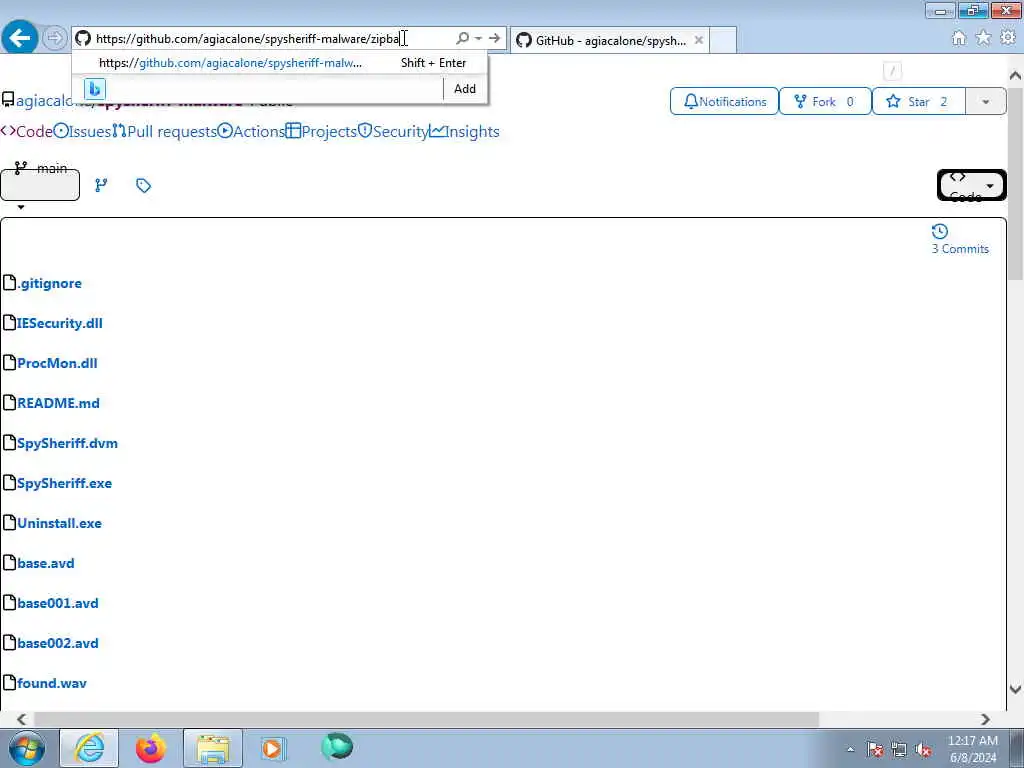This screenshot has width=1024, height=768.
Task: Click the file icon beside SpySheriff.exe
Action: (x=9, y=483)
